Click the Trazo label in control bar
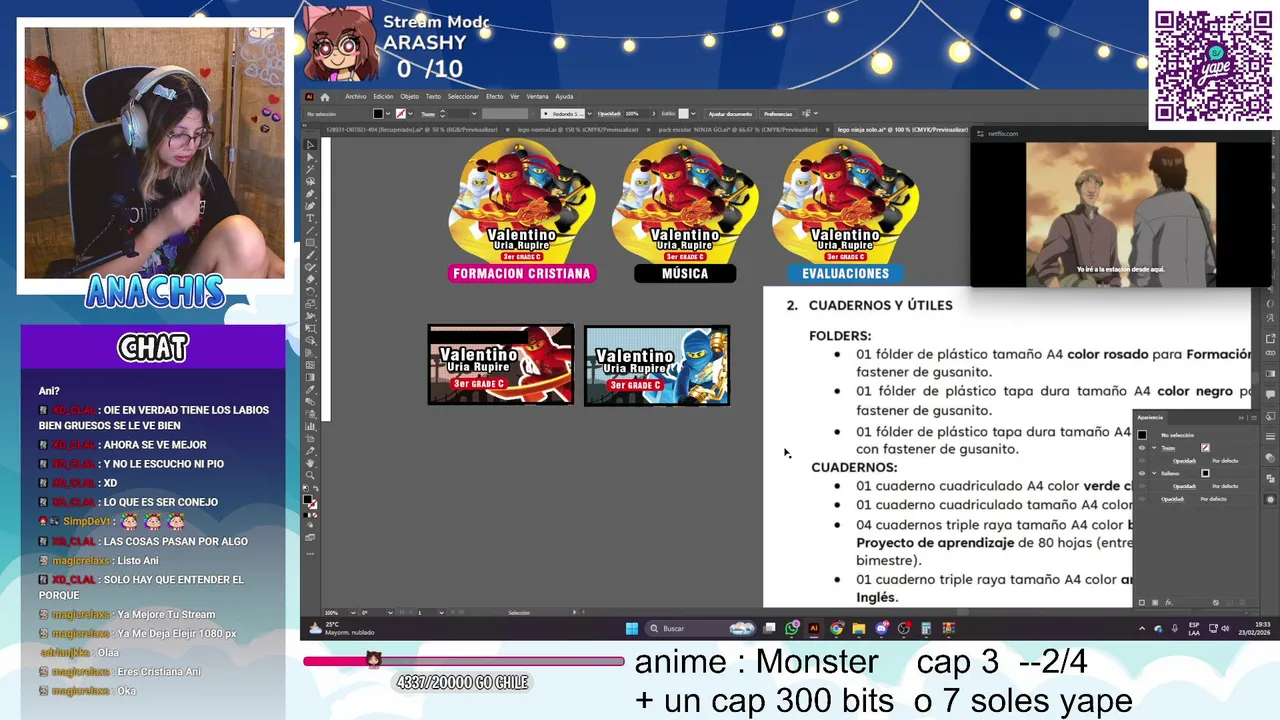Viewport: 1280px width, 720px height. [x=428, y=114]
